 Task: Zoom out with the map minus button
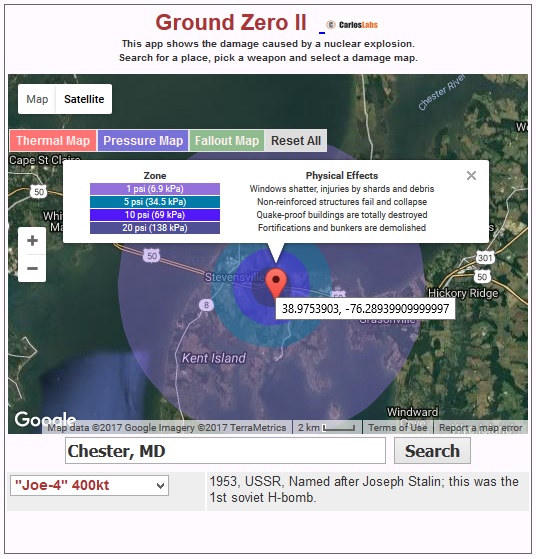(x=32, y=268)
